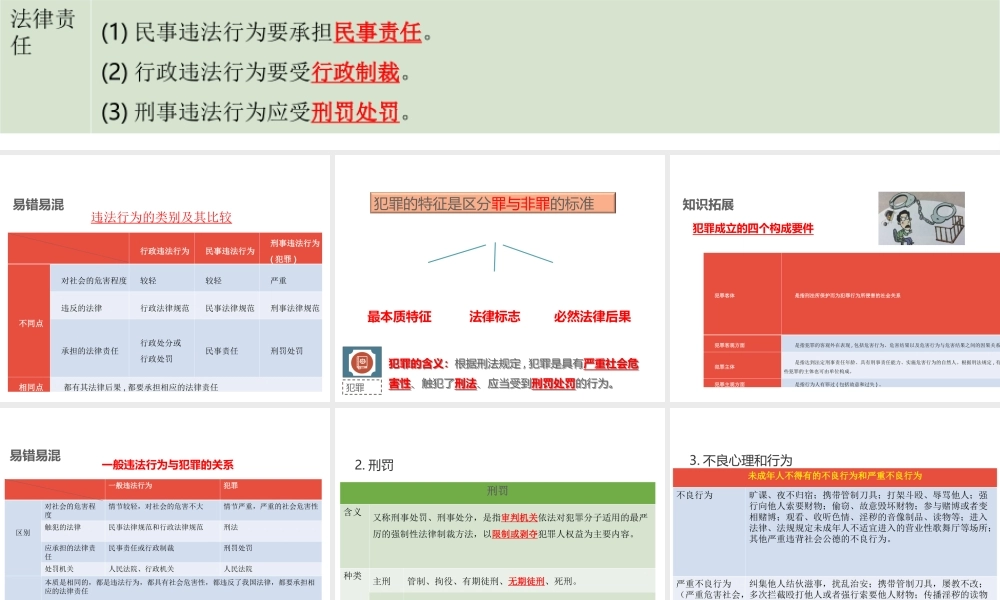1000x600 pixels.
Task: Open the 3. 不良心理和行为 slide thumbnail
Action: (835, 504)
